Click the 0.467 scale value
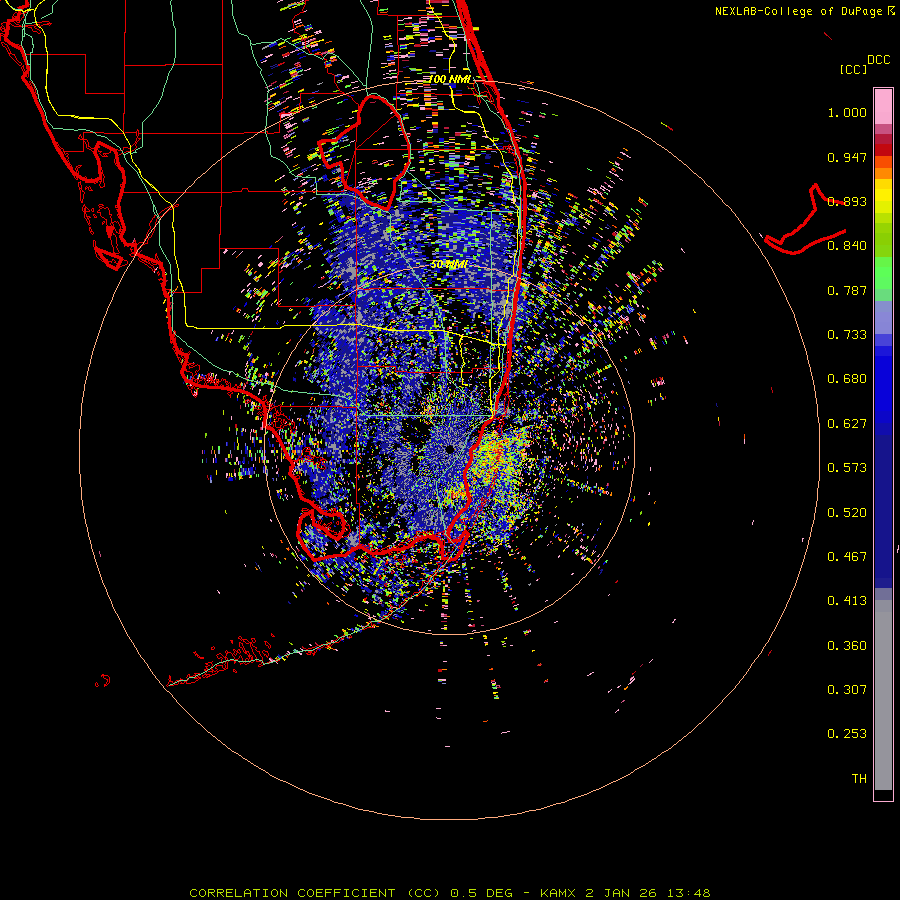900x900 pixels. pos(847,557)
